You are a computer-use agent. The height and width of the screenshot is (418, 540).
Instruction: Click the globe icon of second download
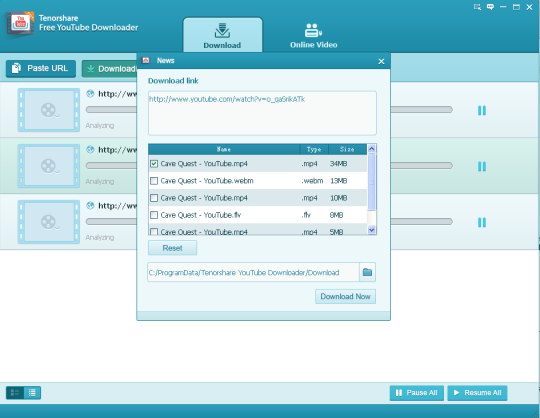pyautogui.click(x=90, y=149)
